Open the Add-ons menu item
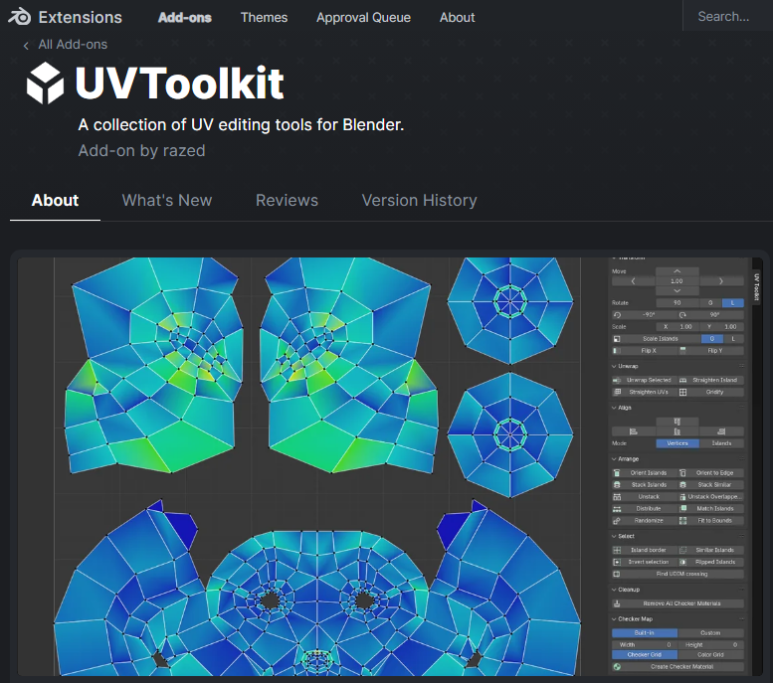Screen dimensions: 773x683 pyautogui.click(x=184, y=17)
